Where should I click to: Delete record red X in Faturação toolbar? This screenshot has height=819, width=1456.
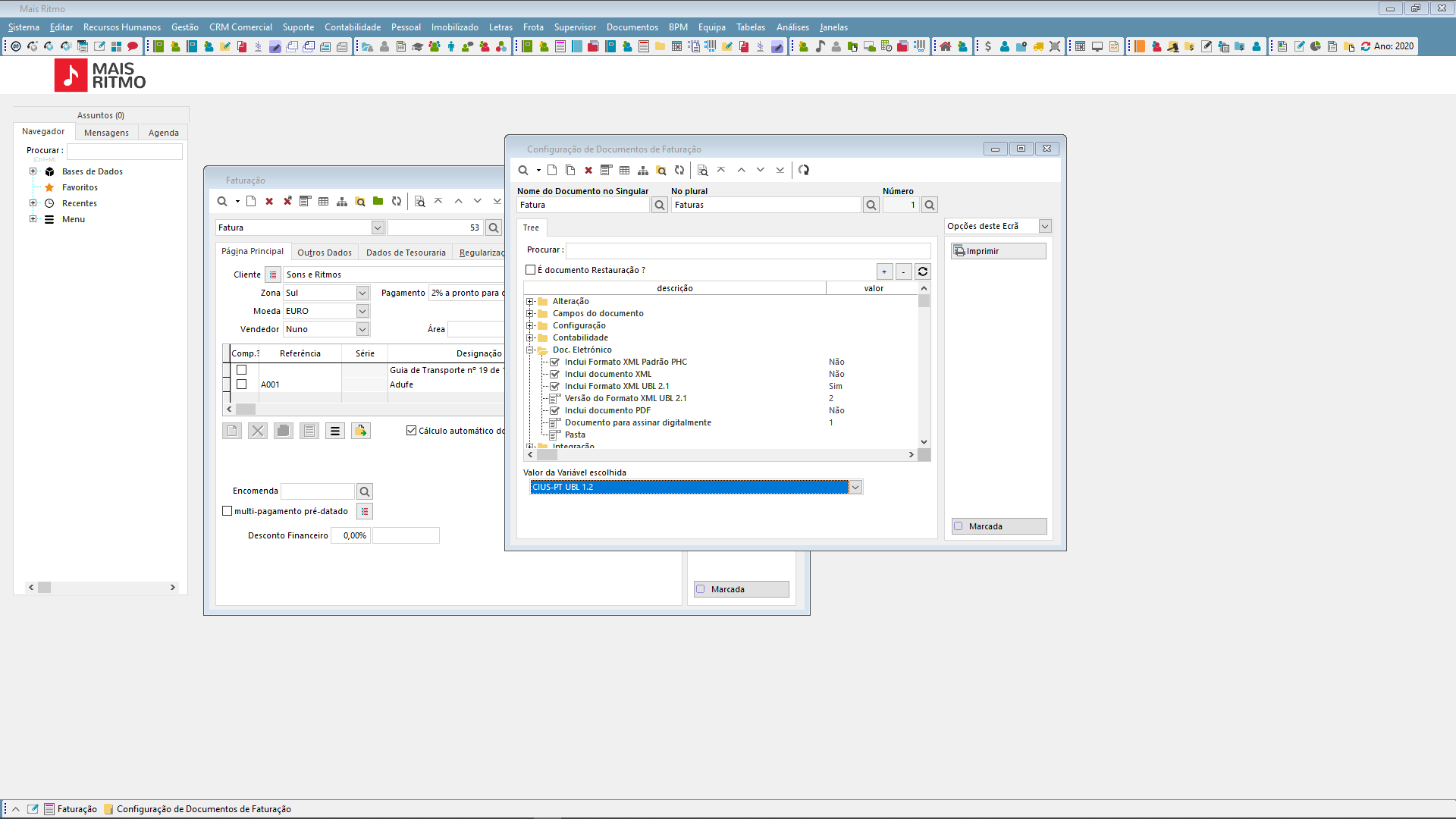point(269,201)
